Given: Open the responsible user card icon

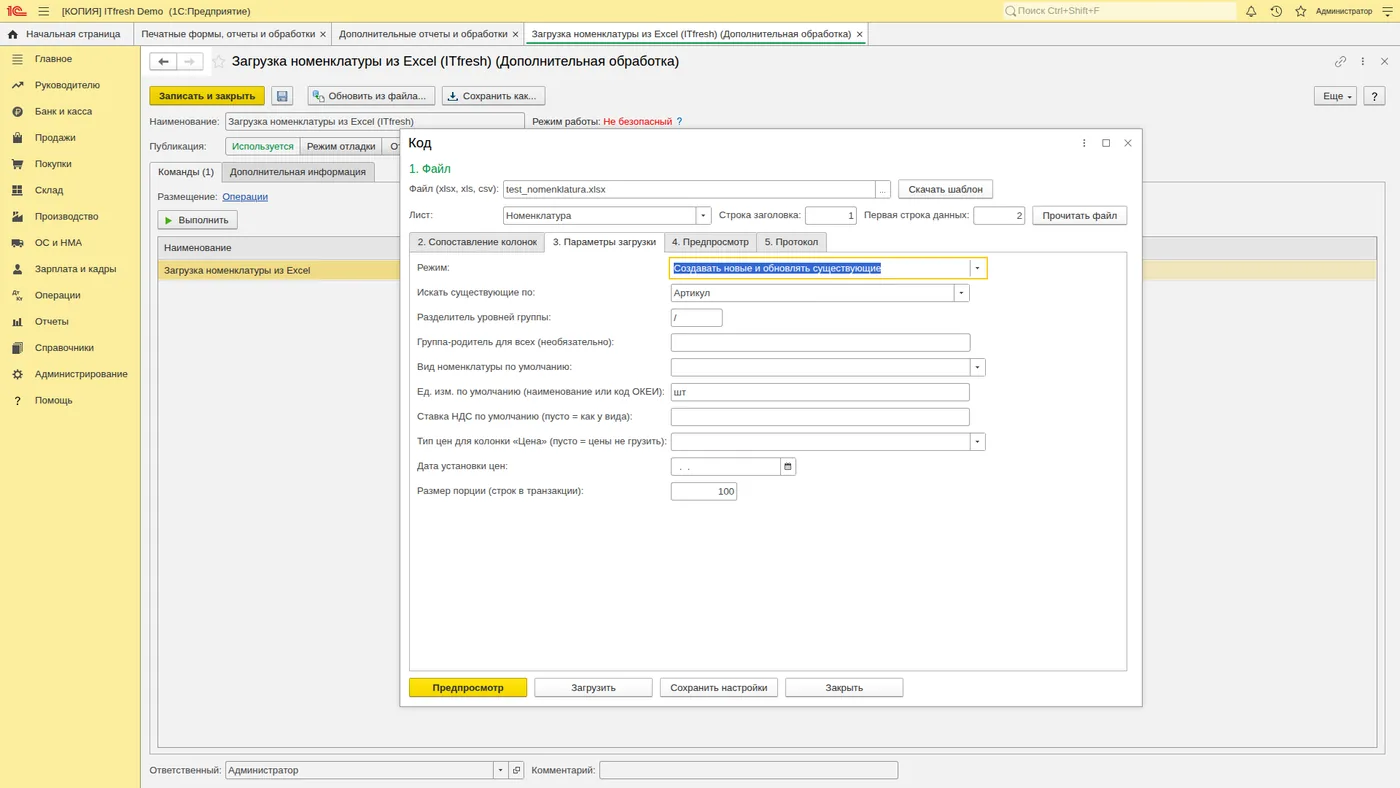Looking at the screenshot, I should [516, 770].
